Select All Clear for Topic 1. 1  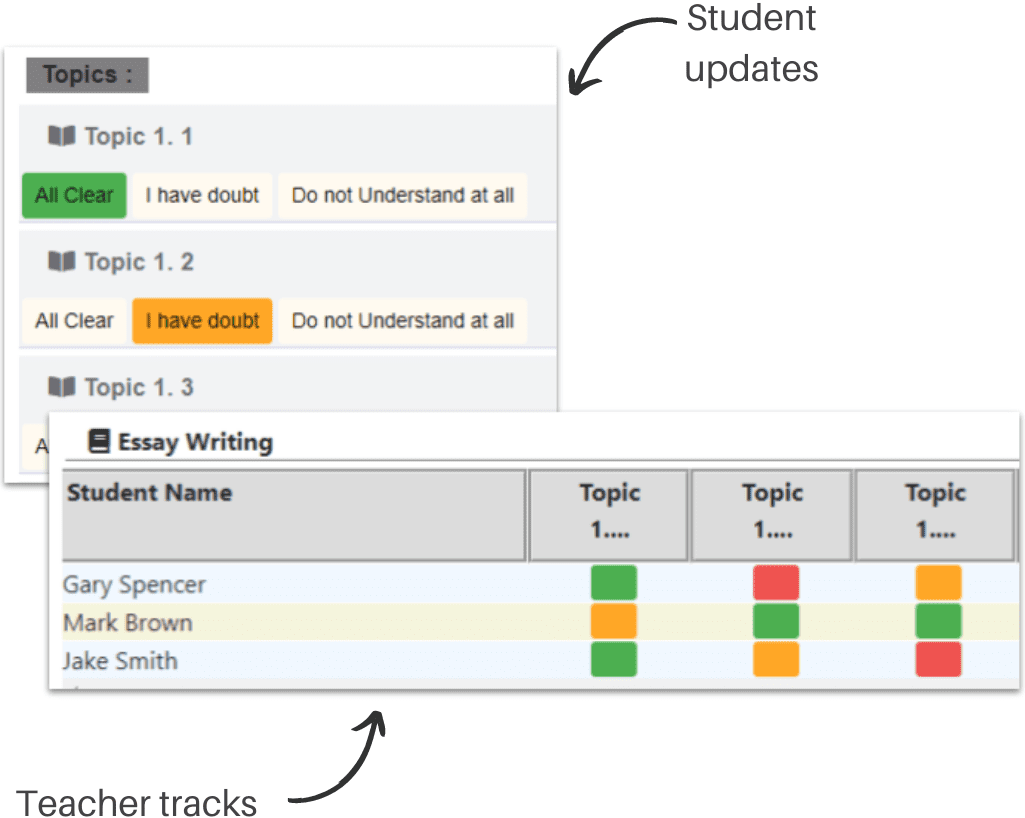point(74,195)
